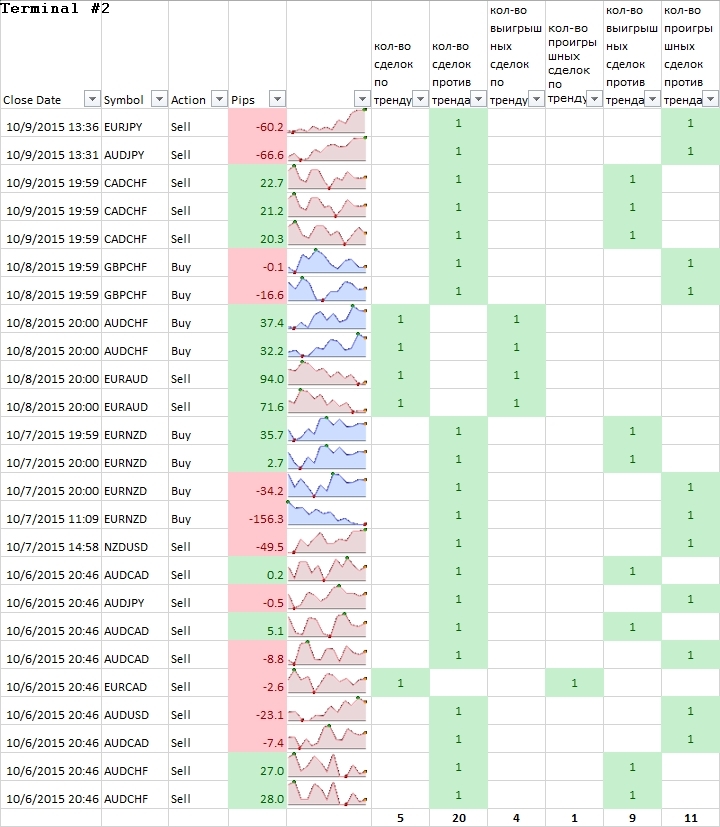Open the Symbol column filter dropdown
Screen dimensions: 720x827
(x=159, y=99)
